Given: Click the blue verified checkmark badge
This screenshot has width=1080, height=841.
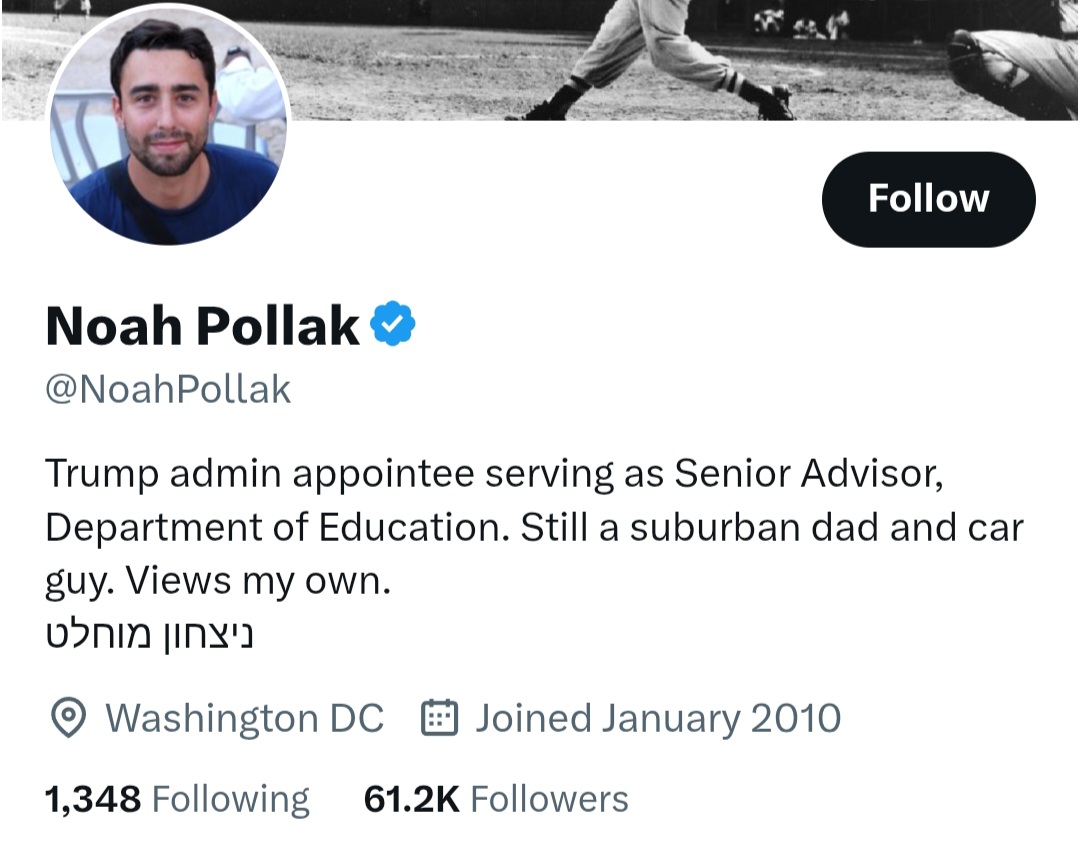Looking at the screenshot, I should 393,324.
